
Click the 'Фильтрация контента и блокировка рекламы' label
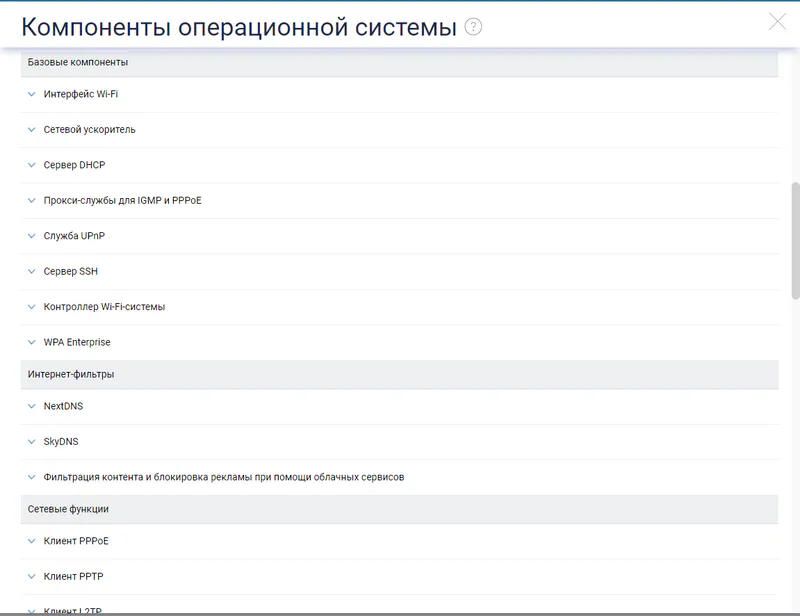pyautogui.click(x=224, y=477)
